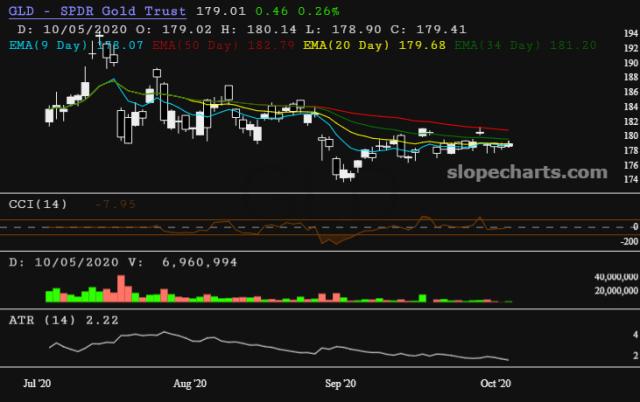Click the Sep '20 date axis marker
640x402 pixels.
[340, 384]
